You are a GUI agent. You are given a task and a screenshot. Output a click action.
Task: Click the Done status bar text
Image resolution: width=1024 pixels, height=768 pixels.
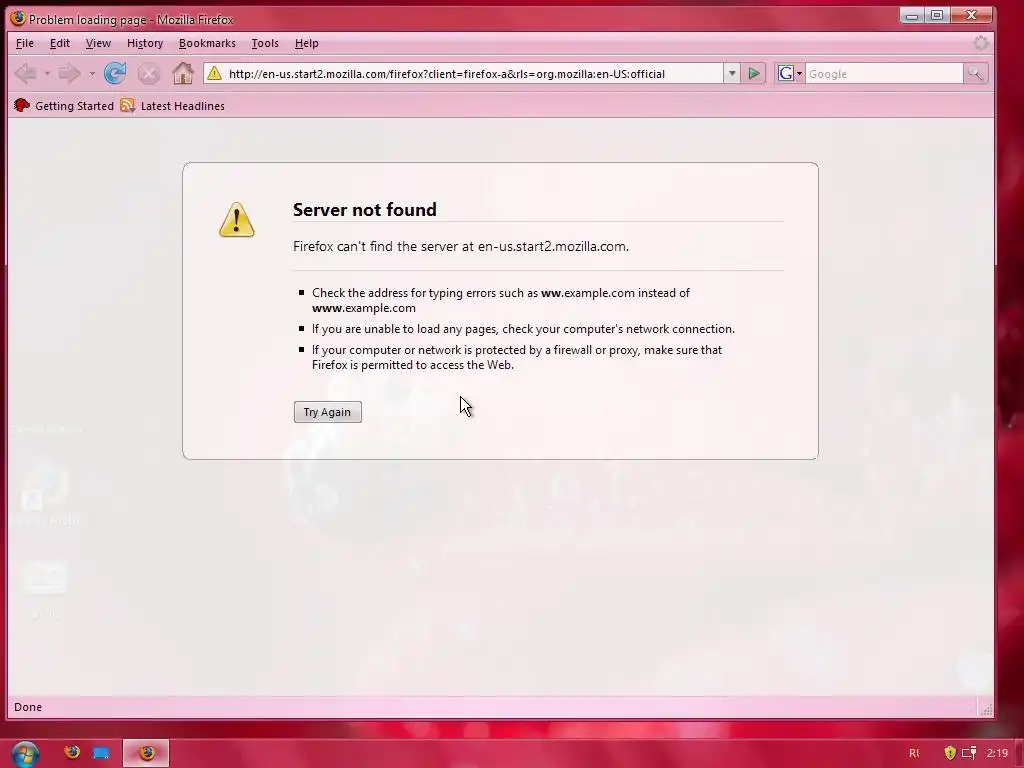pyautogui.click(x=28, y=707)
